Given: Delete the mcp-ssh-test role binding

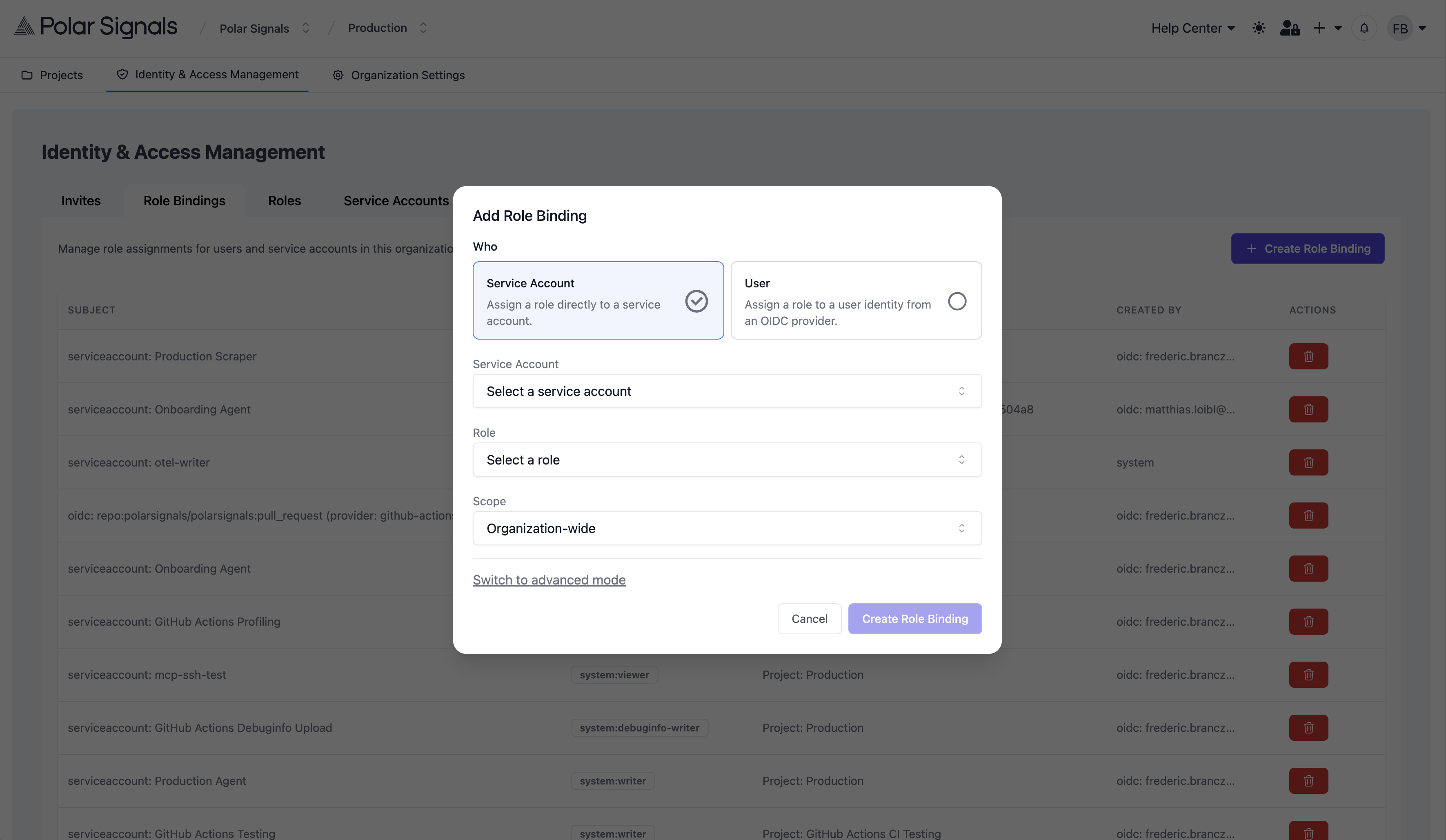Looking at the screenshot, I should pos(1308,675).
